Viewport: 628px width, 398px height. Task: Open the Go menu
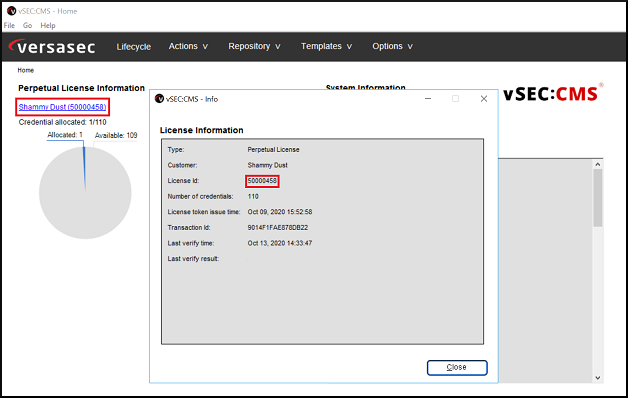pos(27,25)
